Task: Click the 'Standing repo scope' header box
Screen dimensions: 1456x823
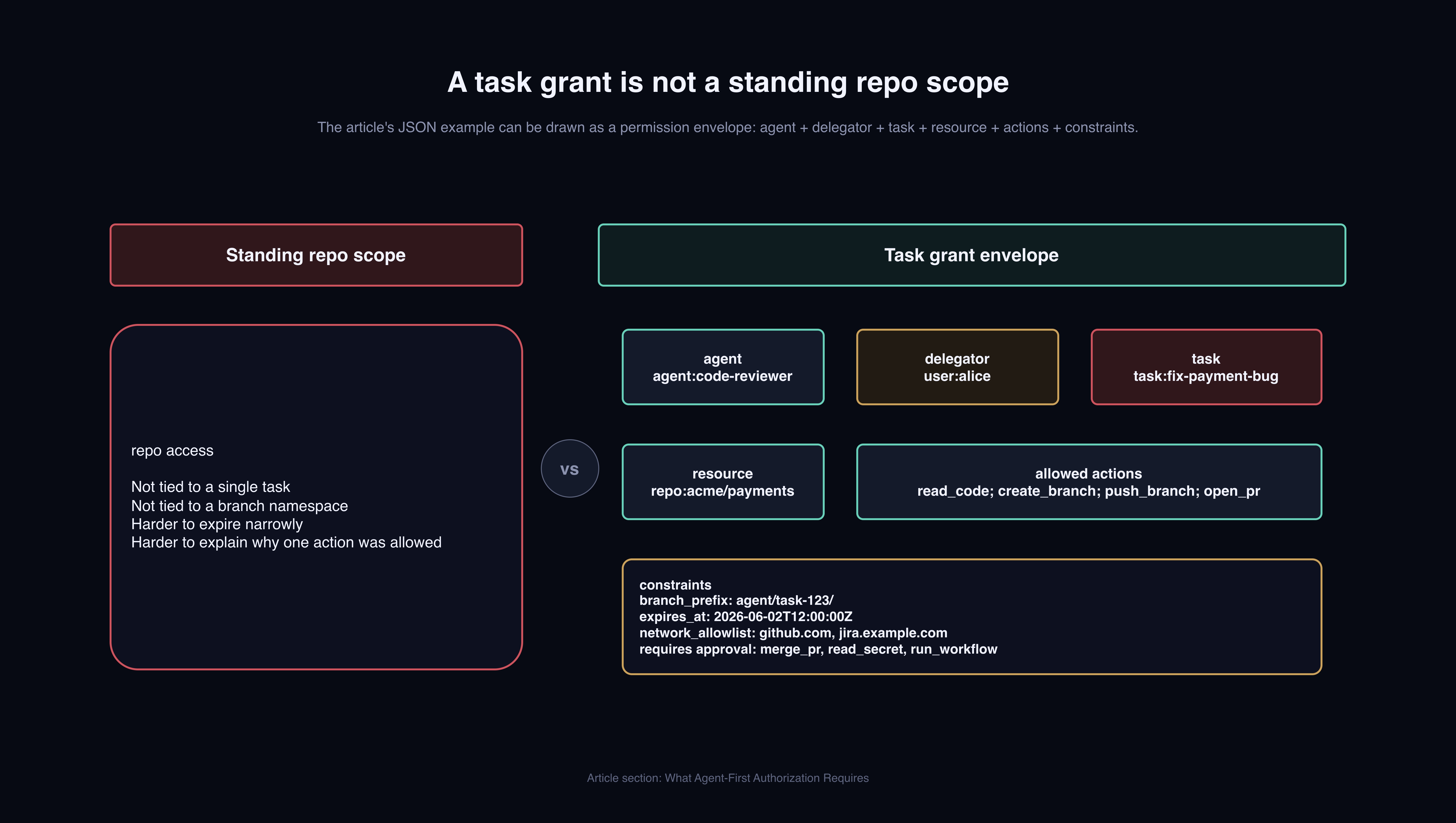Action: 316,255
